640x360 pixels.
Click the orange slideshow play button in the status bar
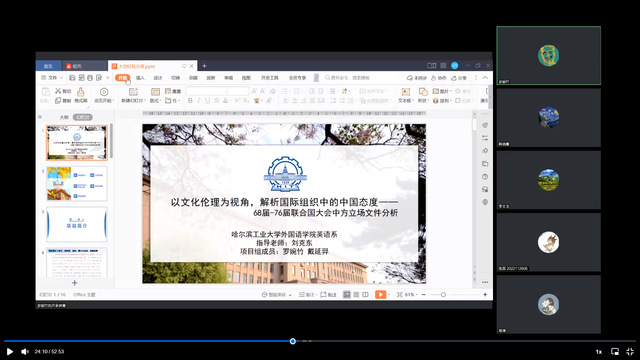[x=380, y=294]
